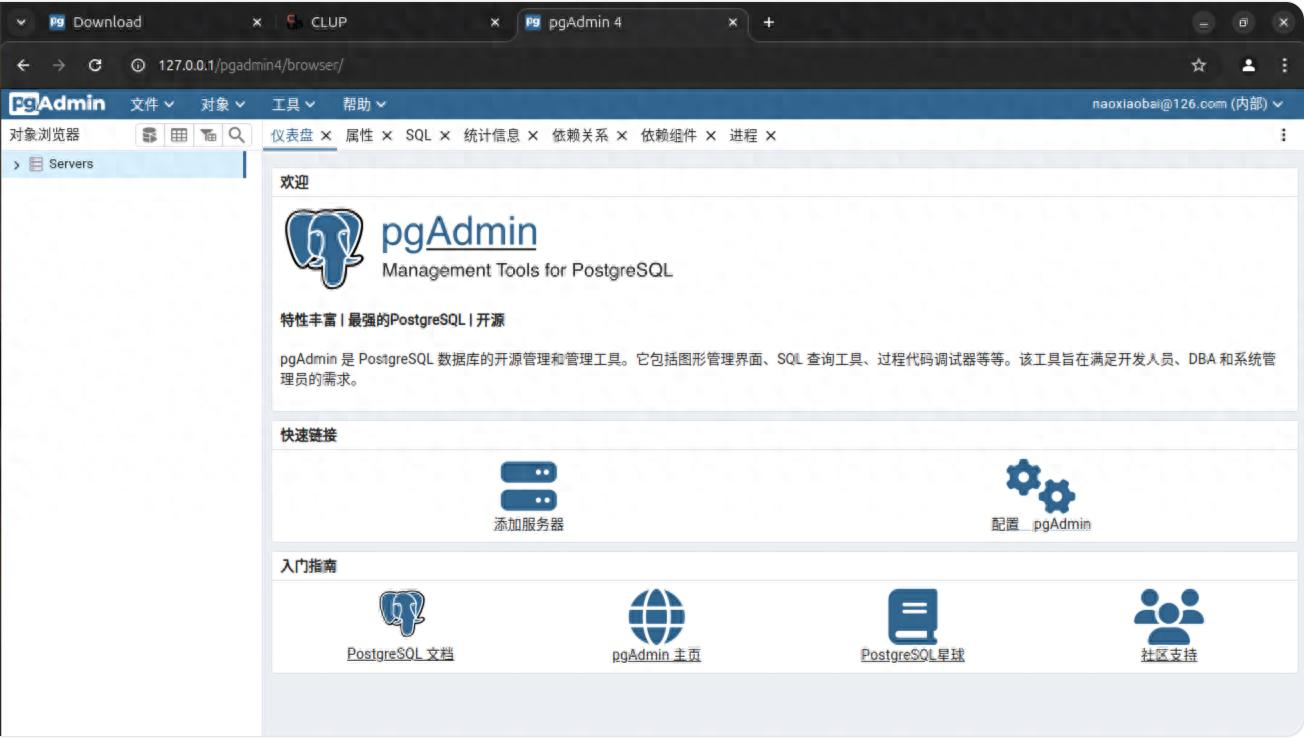Viewport: 1304px width, 738px height.
Task: Click the filtered rows icon
Action: [x=208, y=135]
